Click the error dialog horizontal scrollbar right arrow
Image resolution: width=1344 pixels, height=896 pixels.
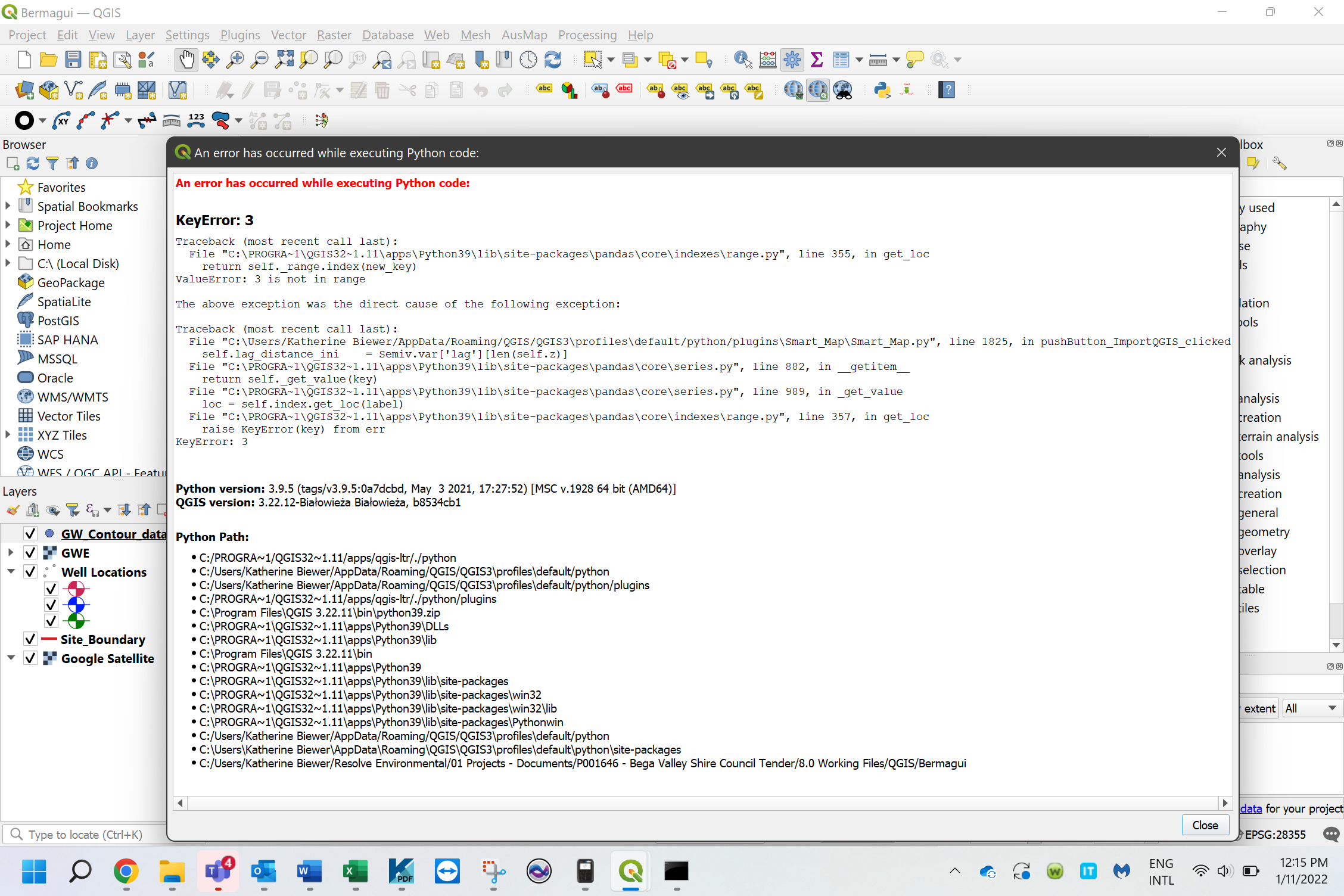1225,803
